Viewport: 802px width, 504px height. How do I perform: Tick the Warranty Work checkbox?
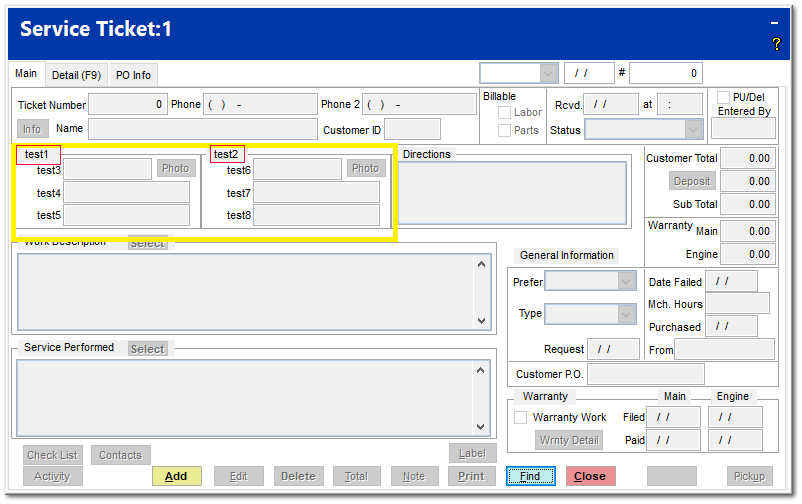point(520,417)
